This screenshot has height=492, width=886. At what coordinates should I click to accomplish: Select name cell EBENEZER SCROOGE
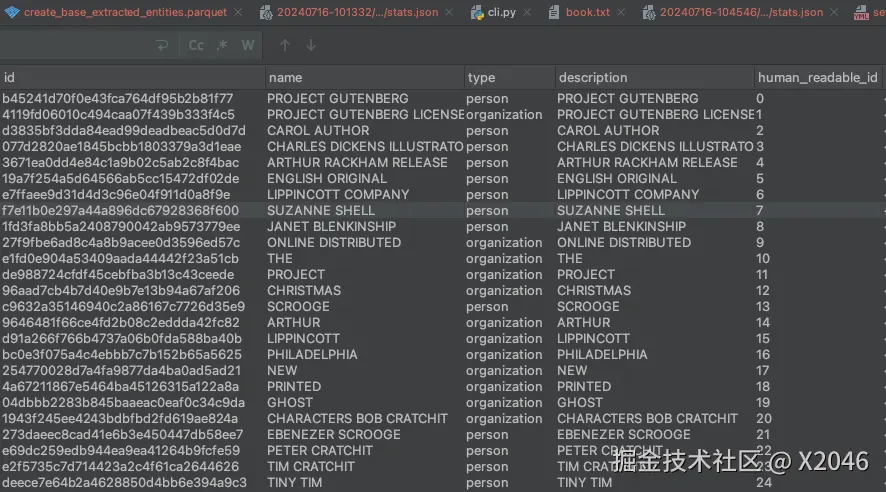334,434
